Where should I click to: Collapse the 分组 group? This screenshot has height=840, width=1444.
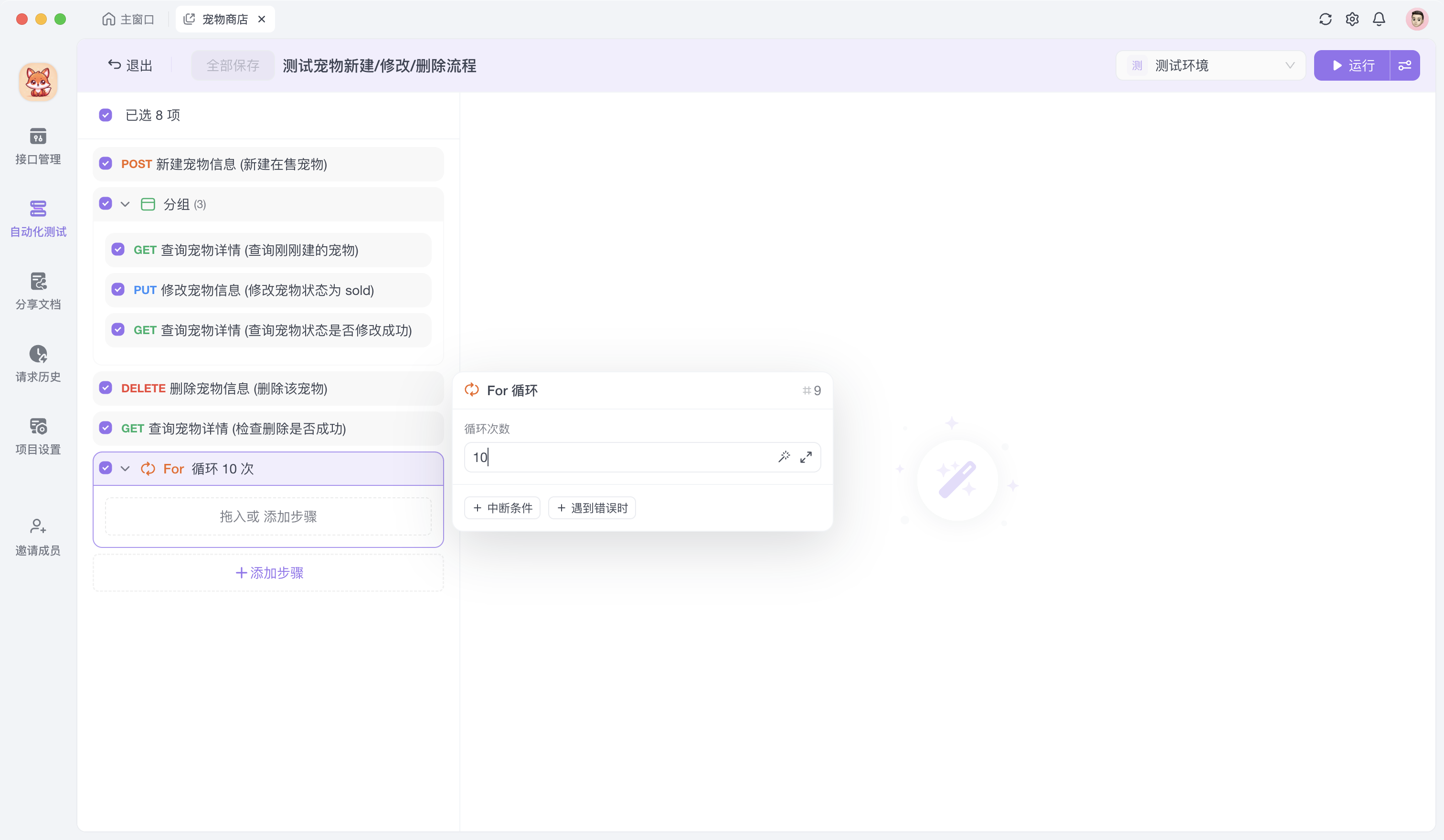coord(125,204)
